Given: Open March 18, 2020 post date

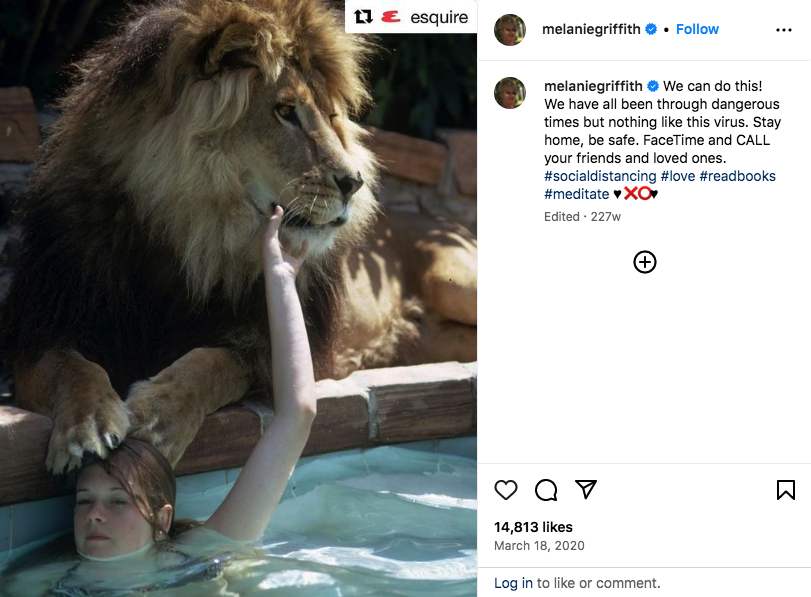Looking at the screenshot, I should [539, 546].
